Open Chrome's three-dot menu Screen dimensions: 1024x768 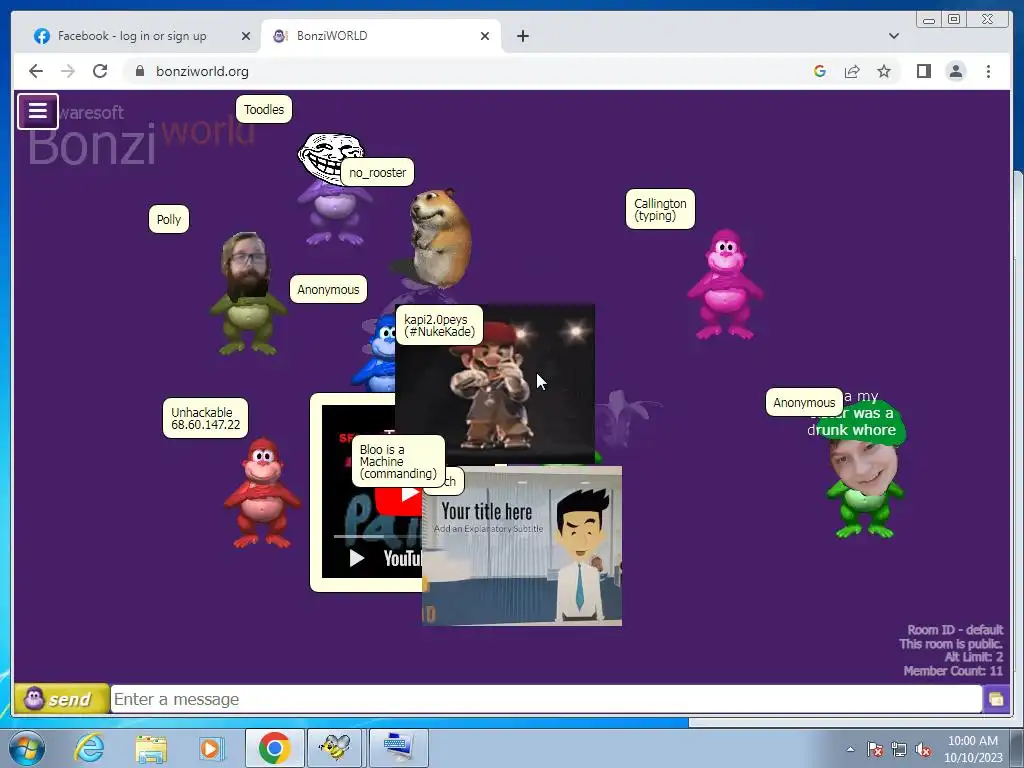[x=988, y=71]
